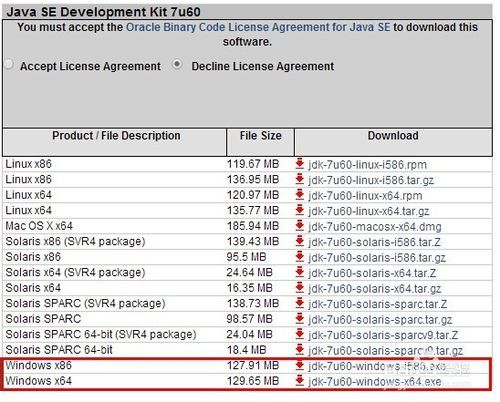The height and width of the screenshot is (402, 500).
Task: Click the 95.5 MB file size cell
Action: pyautogui.click(x=246, y=257)
